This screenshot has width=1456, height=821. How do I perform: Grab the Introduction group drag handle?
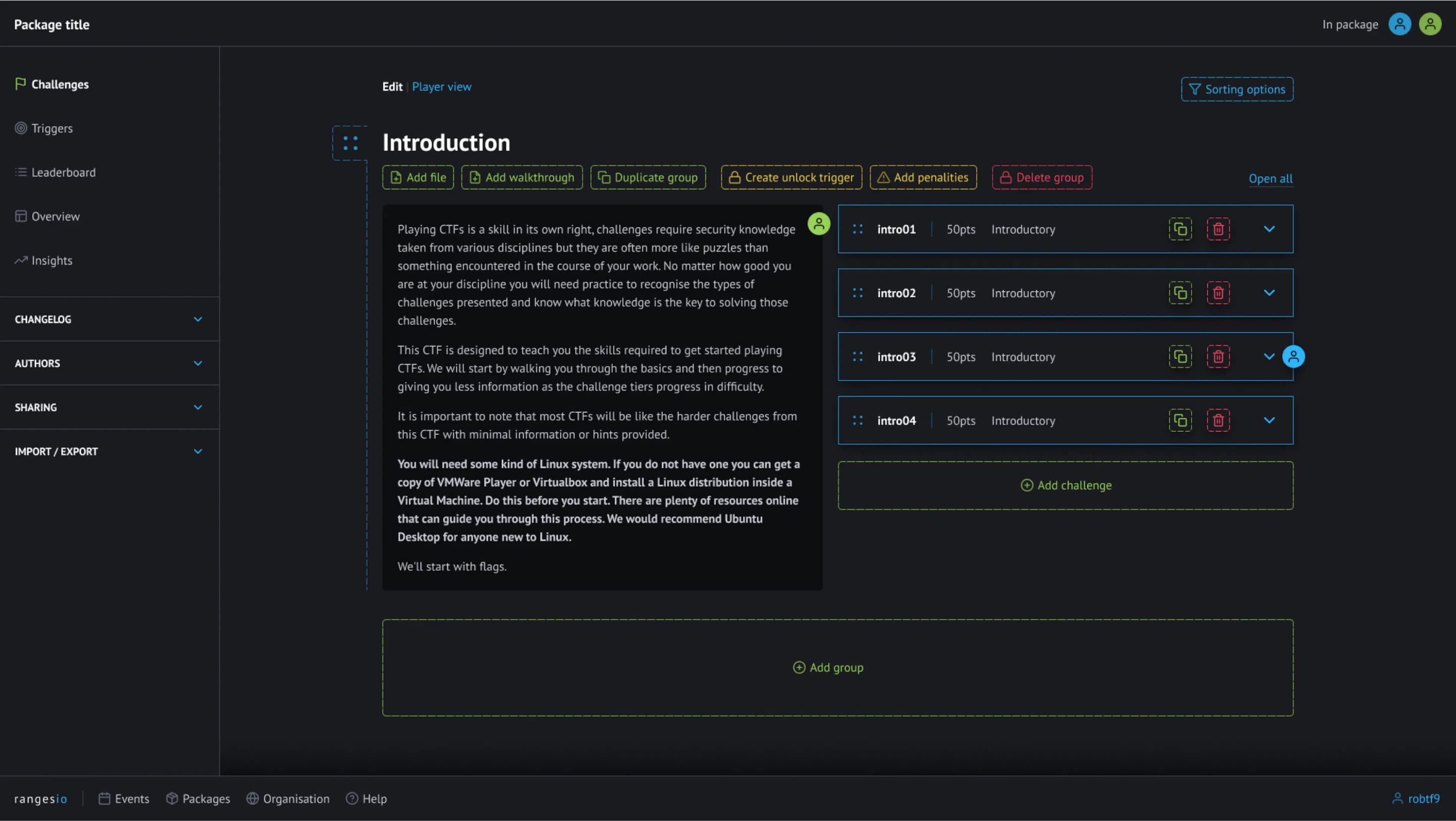point(349,143)
